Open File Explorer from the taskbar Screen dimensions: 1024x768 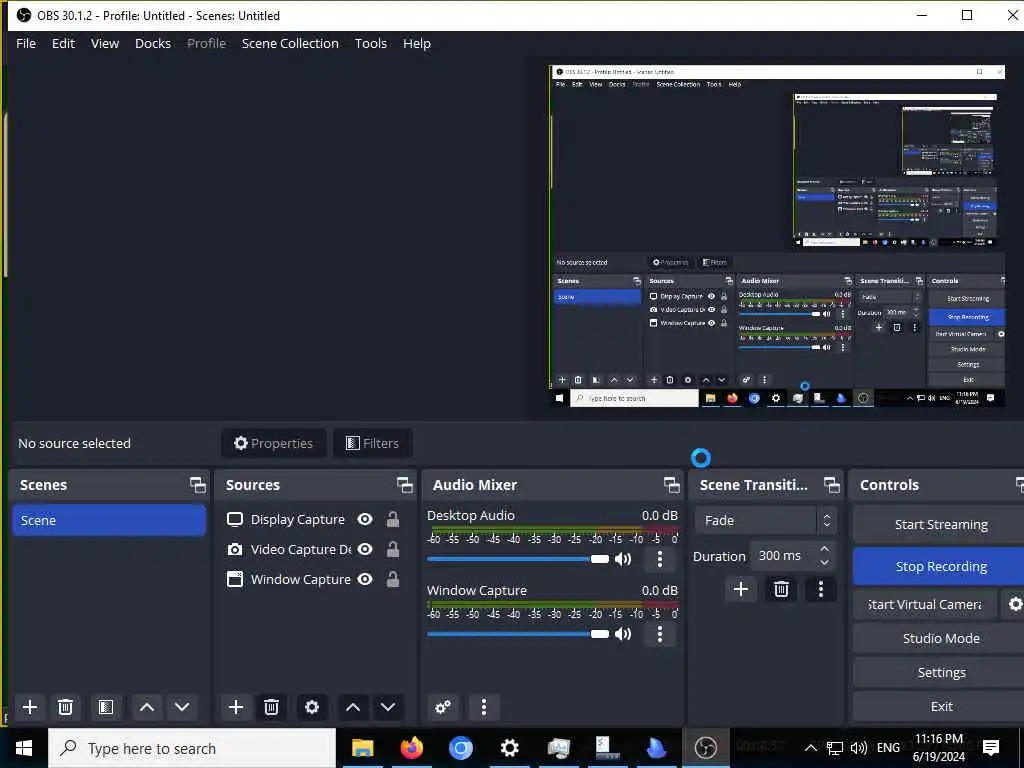click(x=362, y=748)
